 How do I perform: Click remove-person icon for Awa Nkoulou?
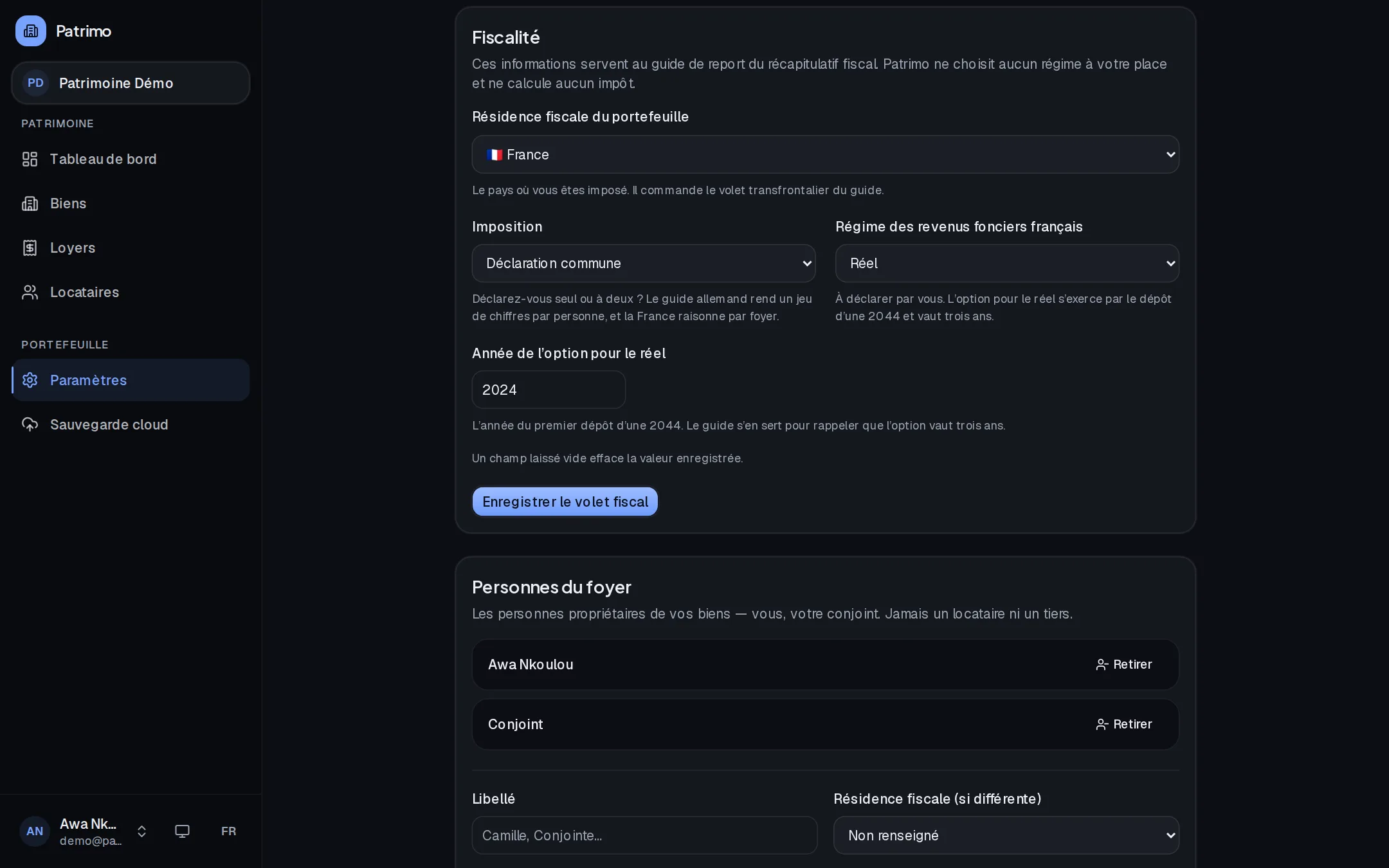click(1102, 664)
